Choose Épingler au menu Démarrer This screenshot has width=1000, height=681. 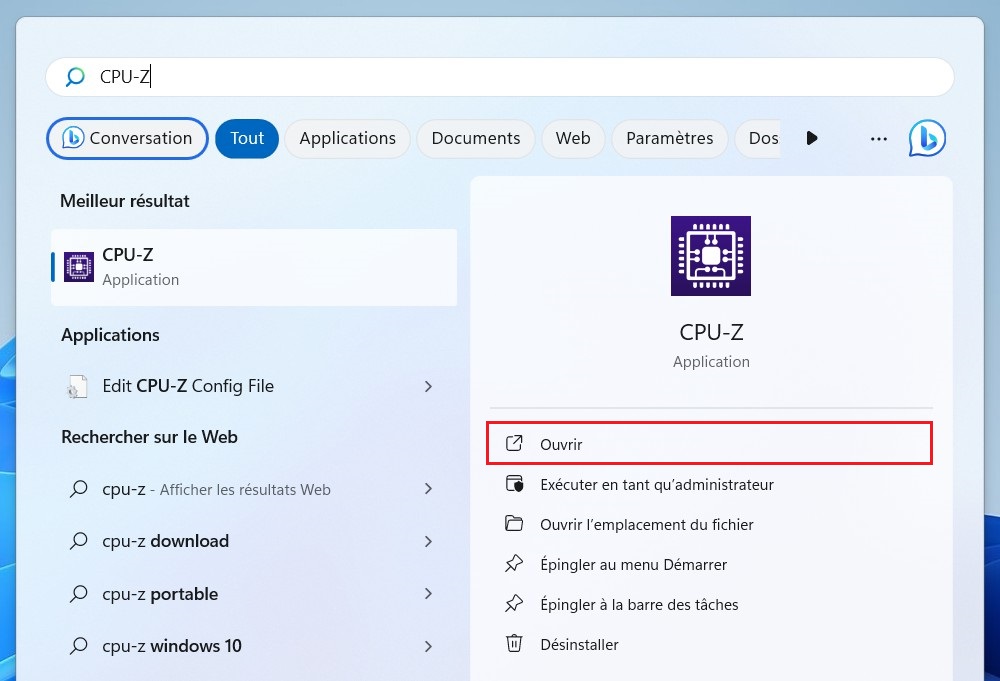tap(633, 564)
